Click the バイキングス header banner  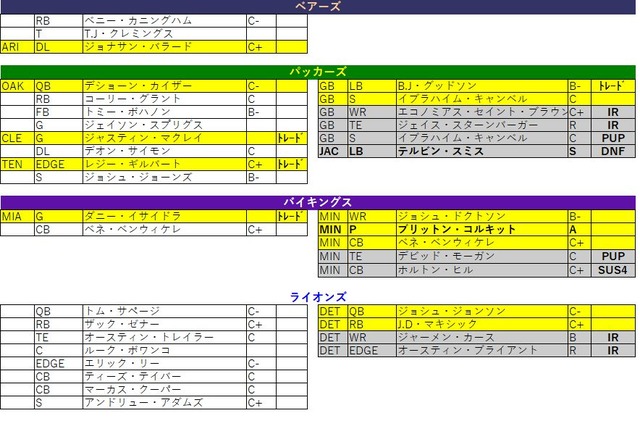(x=318, y=203)
